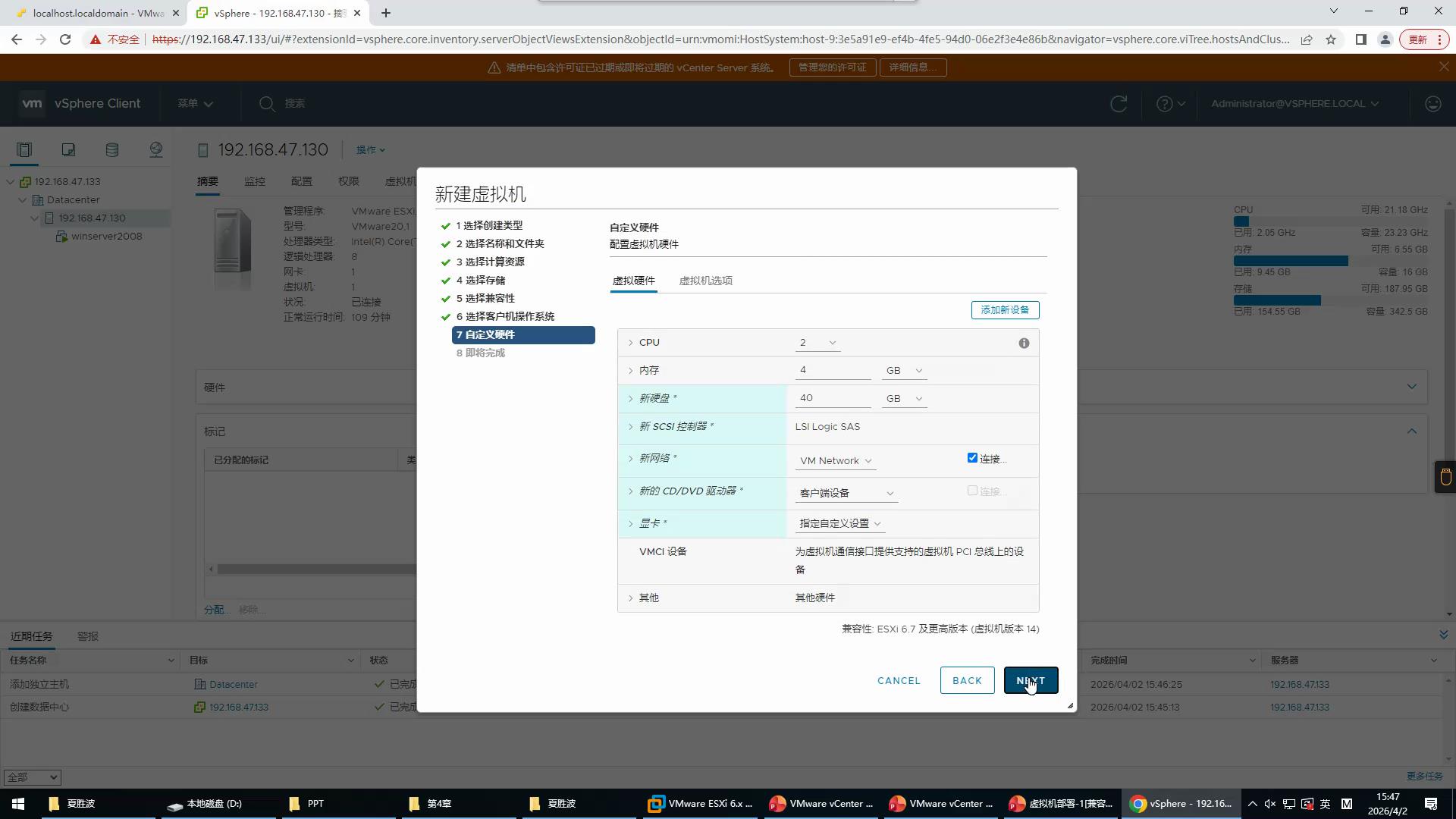Expand the new hard disk row

tap(630, 399)
